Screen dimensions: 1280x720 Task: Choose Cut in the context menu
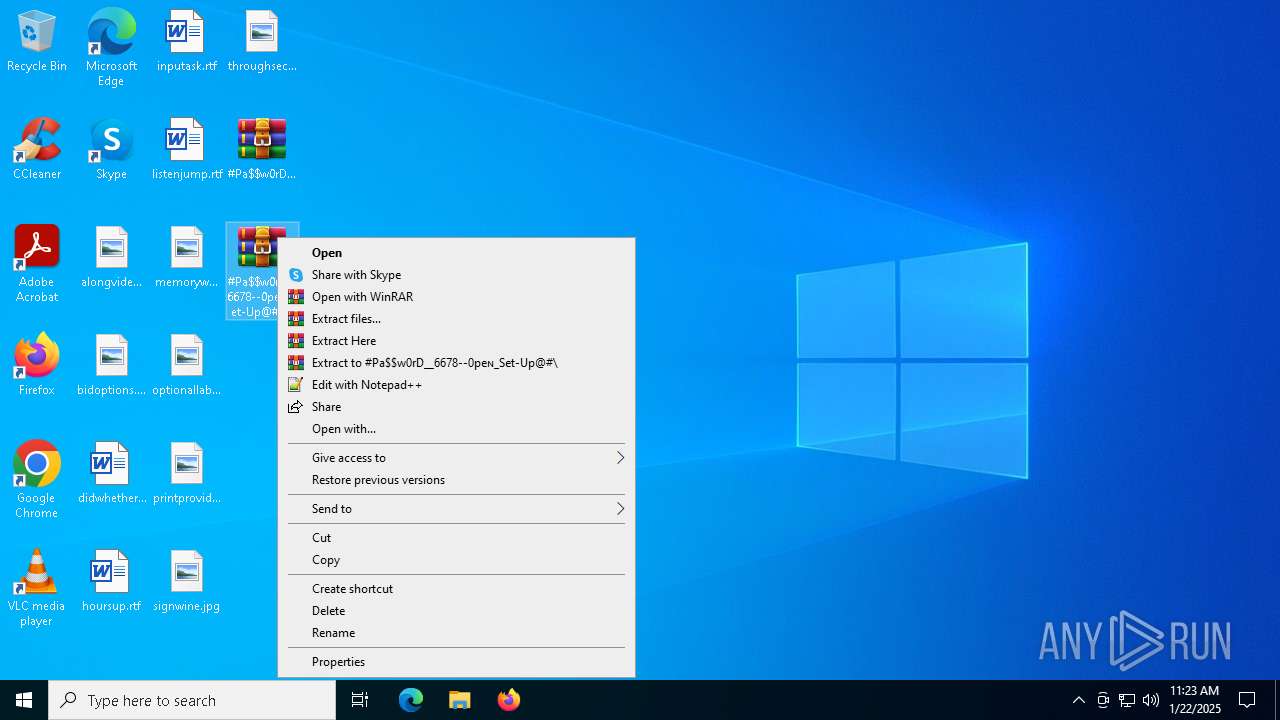[x=456, y=538]
